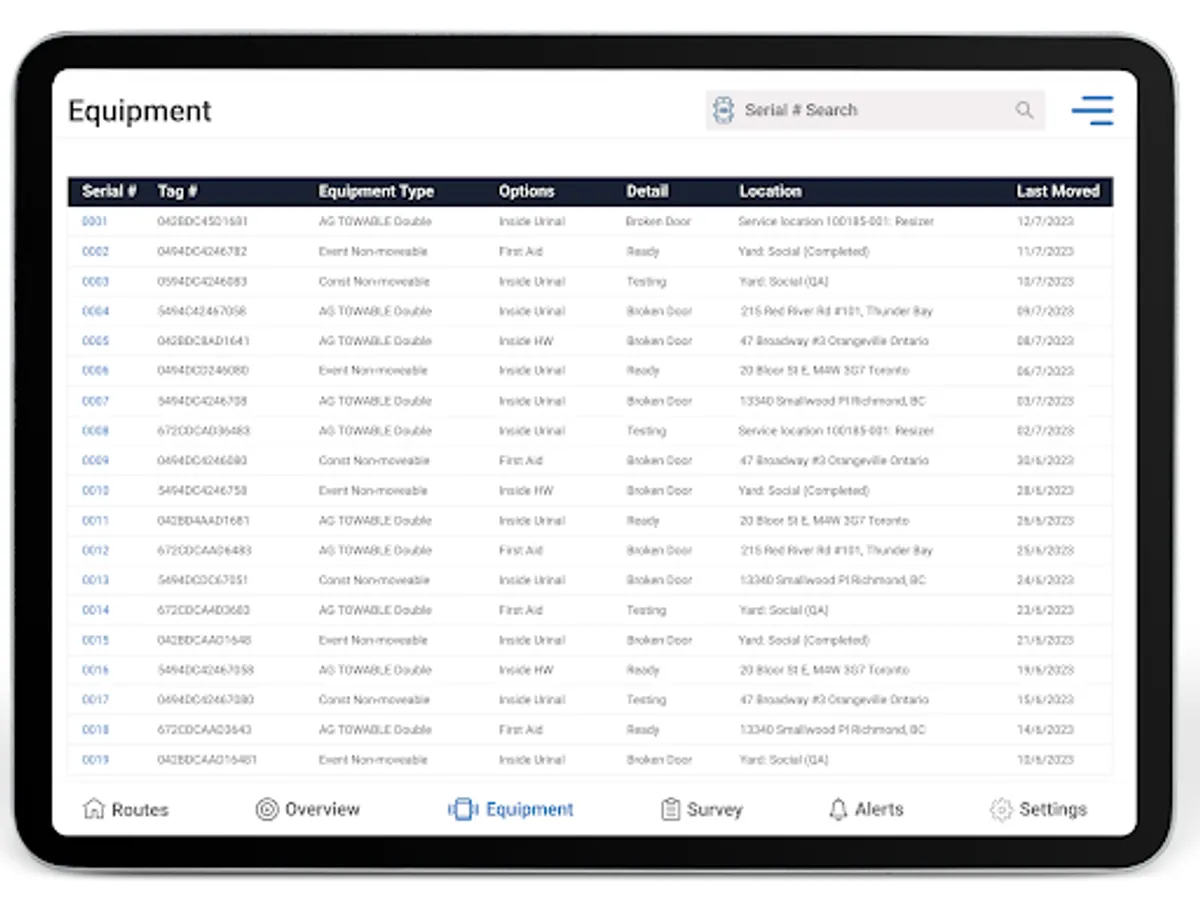
Task: Click 'Testing' detail in row 0017
Action: click(646, 700)
